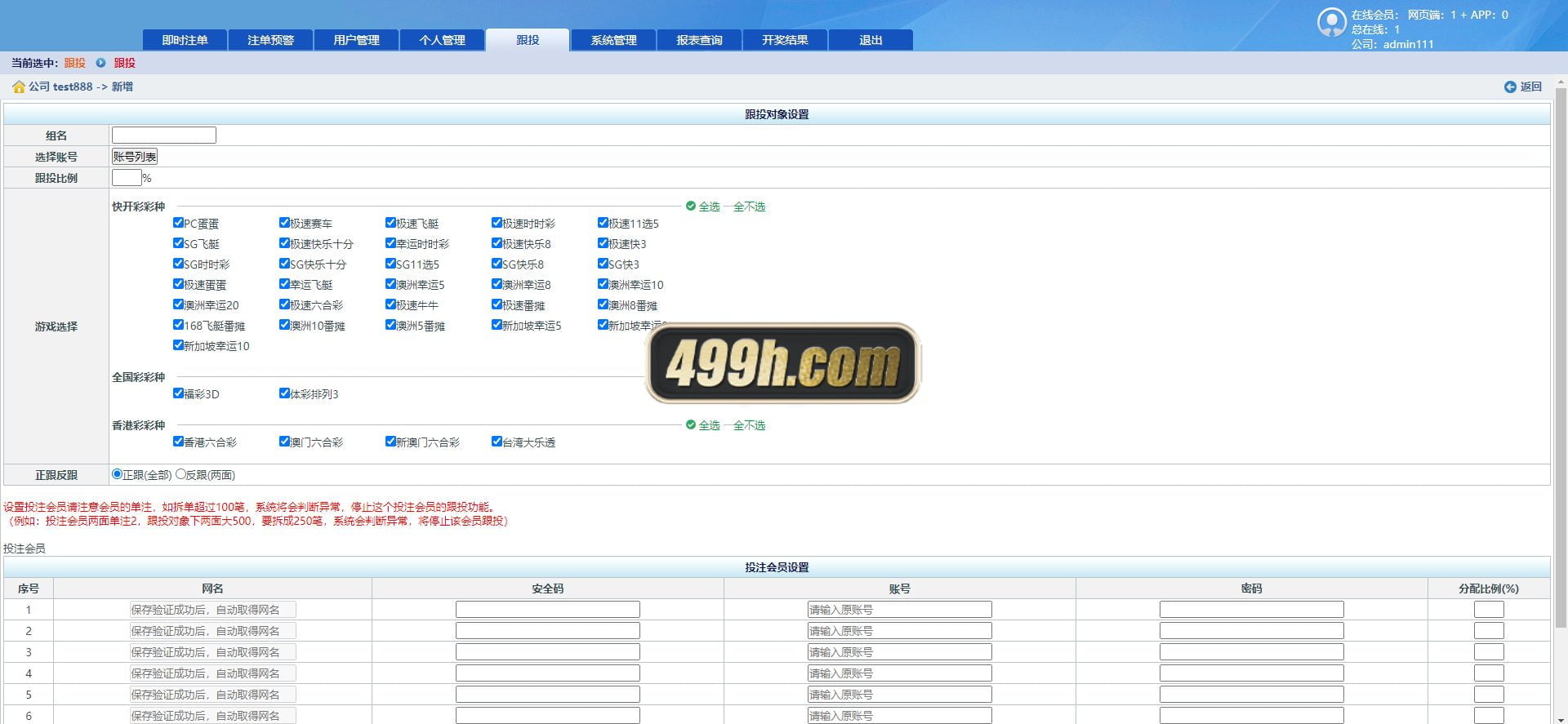This screenshot has width=1568, height=724.
Task: Select the 正跟(全部) radio button
Action: 117,473
